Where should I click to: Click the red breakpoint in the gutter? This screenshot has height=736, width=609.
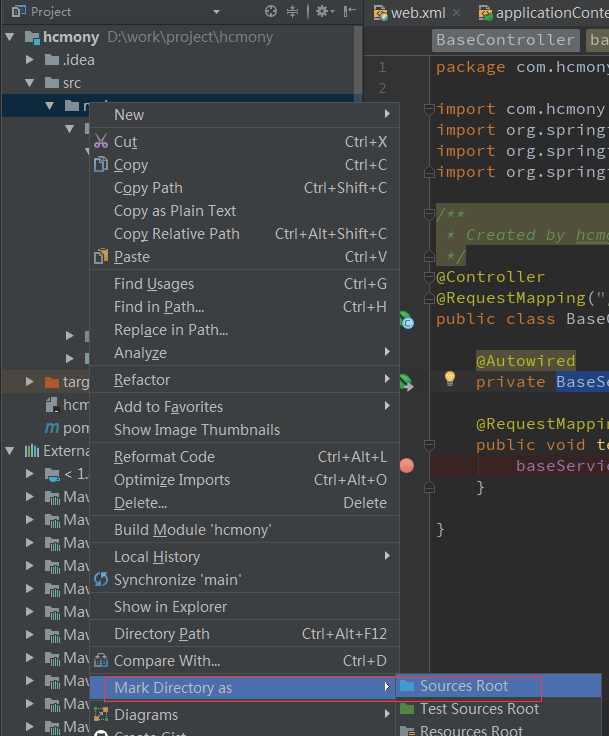[407, 466]
